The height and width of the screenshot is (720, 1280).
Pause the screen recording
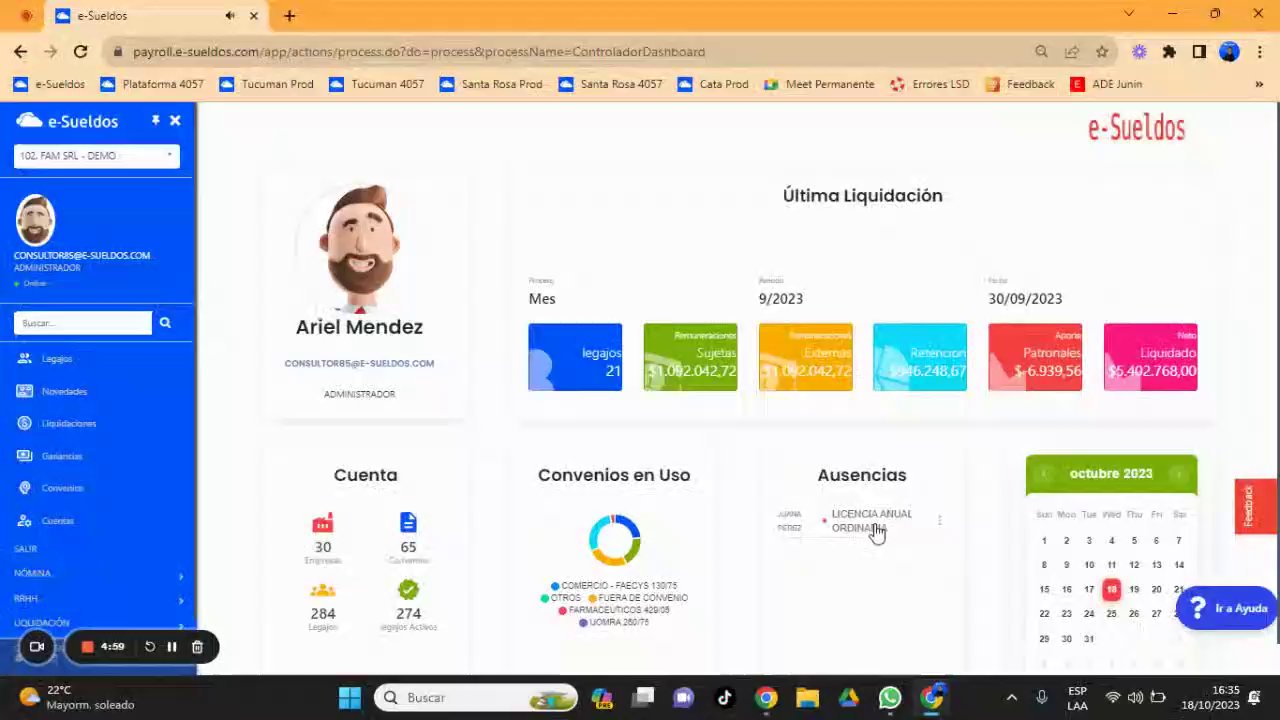coord(171,647)
